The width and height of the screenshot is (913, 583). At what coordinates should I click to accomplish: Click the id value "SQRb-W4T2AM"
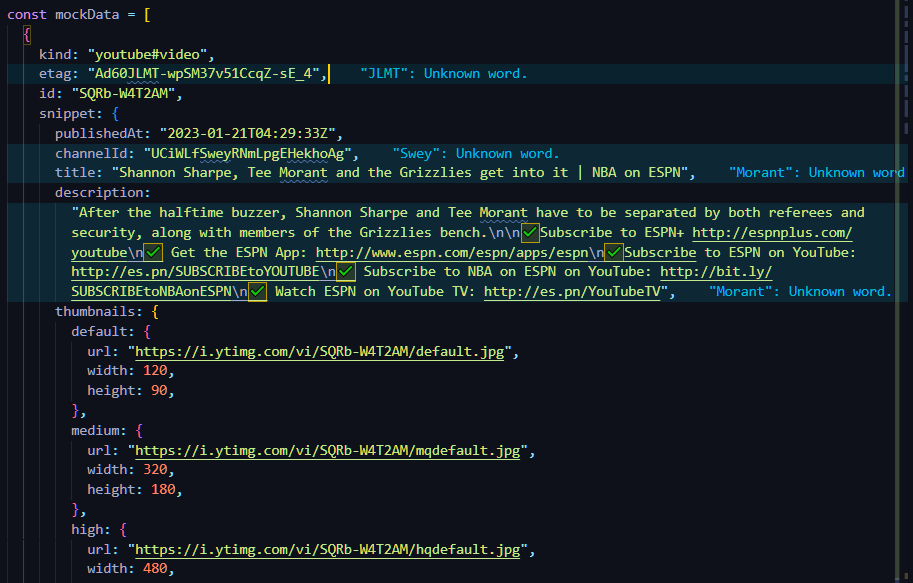pyautogui.click(x=123, y=94)
